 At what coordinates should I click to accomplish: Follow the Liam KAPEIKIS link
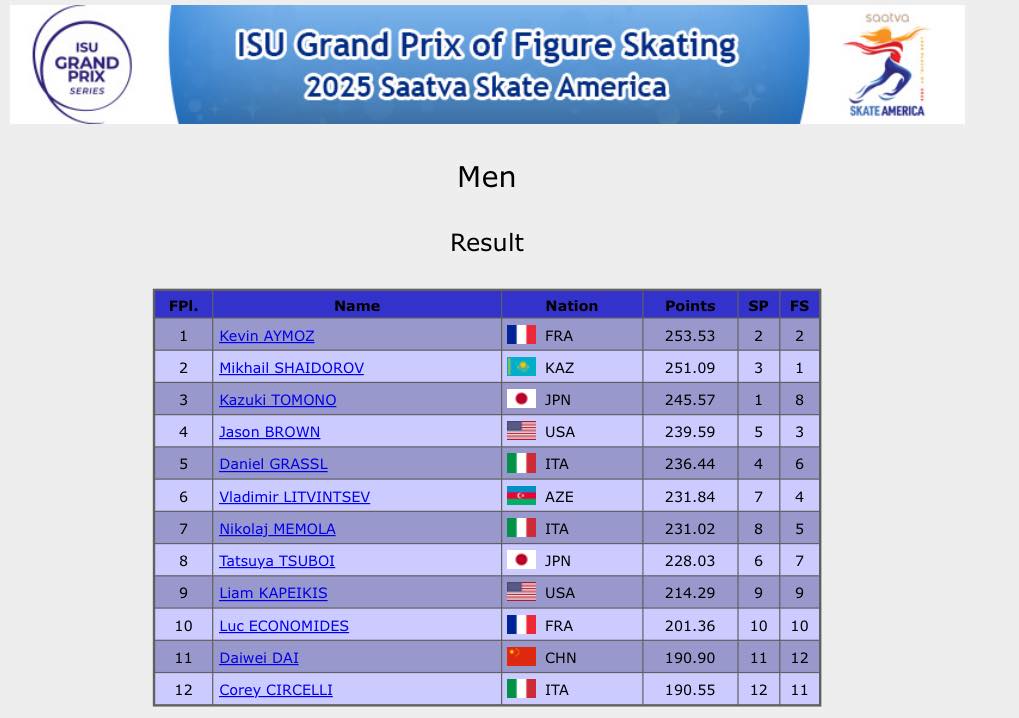pos(273,593)
